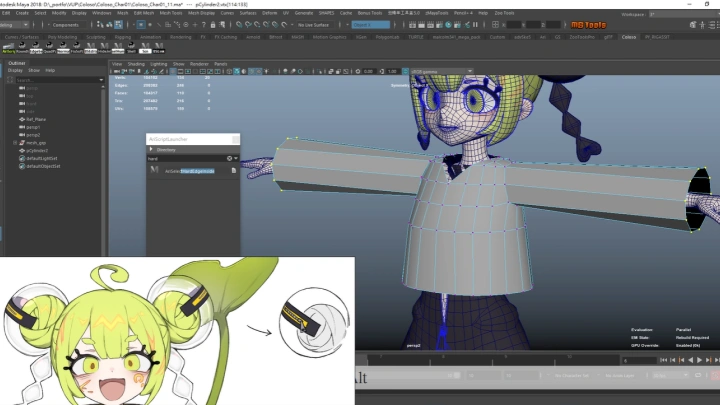
Task: Open the Zoo Tools menu
Action: pyautogui.click(x=504, y=13)
